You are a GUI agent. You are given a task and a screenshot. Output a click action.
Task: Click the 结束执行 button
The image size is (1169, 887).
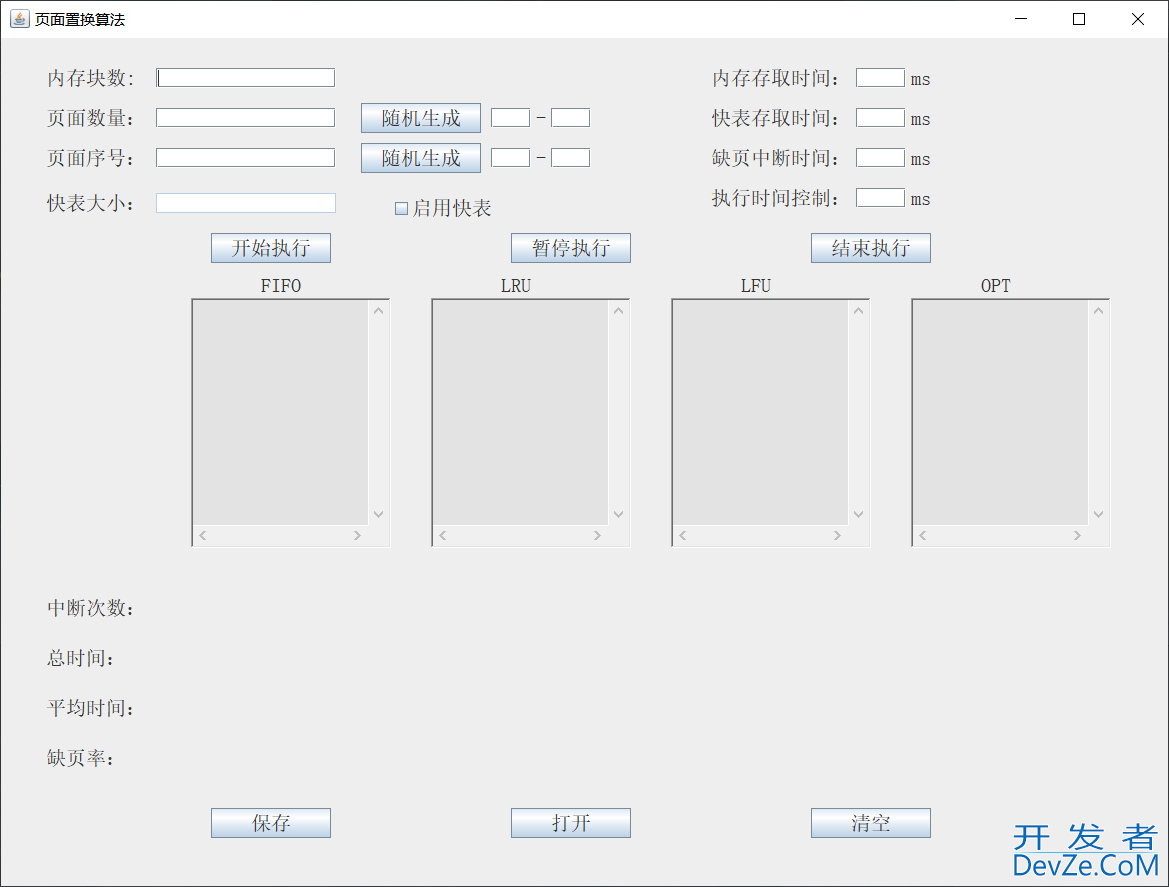[x=870, y=248]
